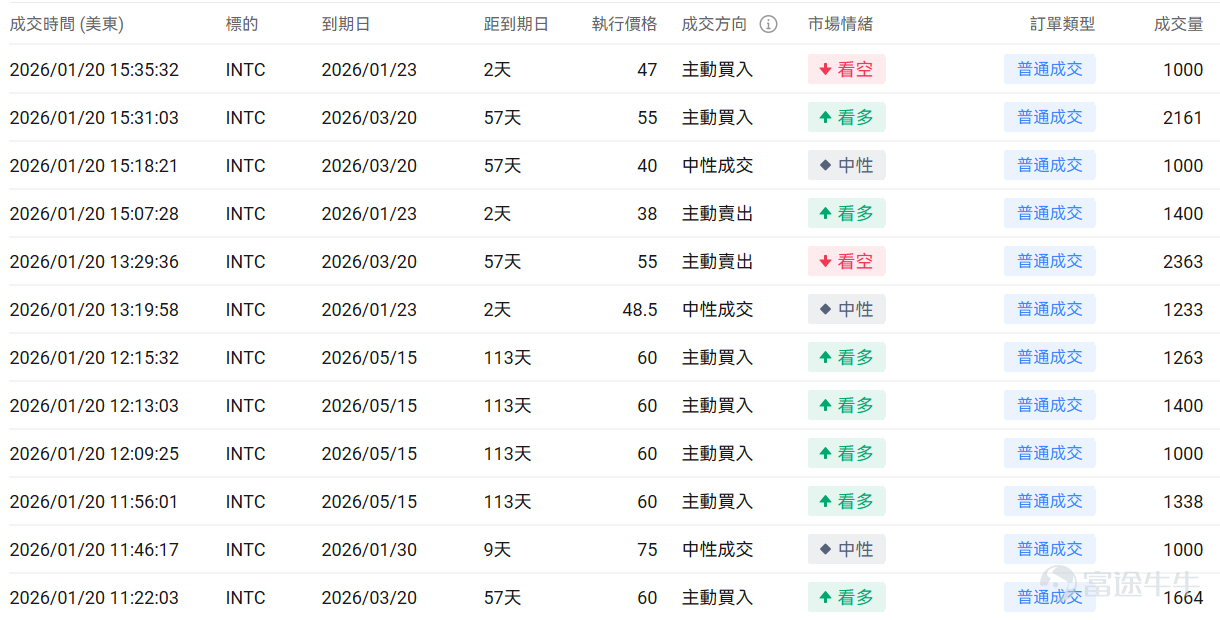Viewport: 1220px width, 620px height.
Task: Click the 訂單類型 column header
Action: (x=1063, y=24)
